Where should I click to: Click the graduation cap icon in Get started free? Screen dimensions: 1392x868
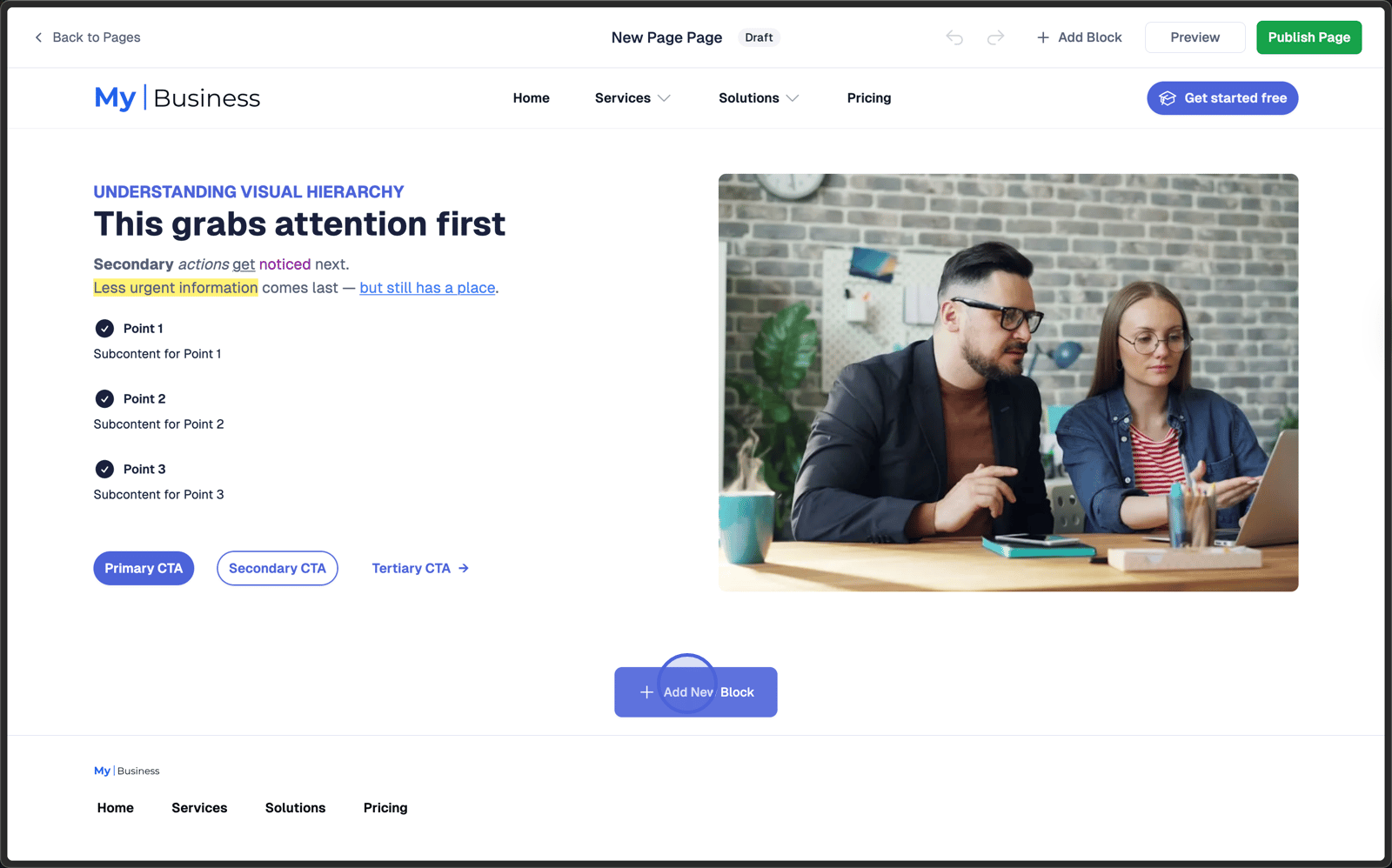[1168, 98]
